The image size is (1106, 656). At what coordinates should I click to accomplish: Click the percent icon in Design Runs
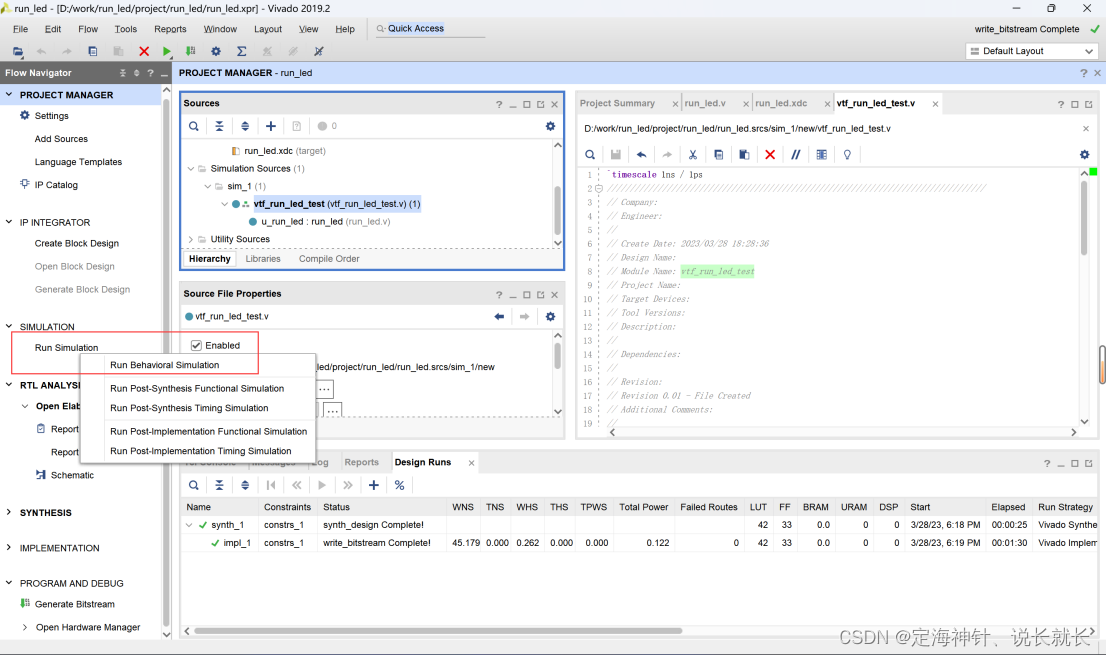click(x=399, y=485)
